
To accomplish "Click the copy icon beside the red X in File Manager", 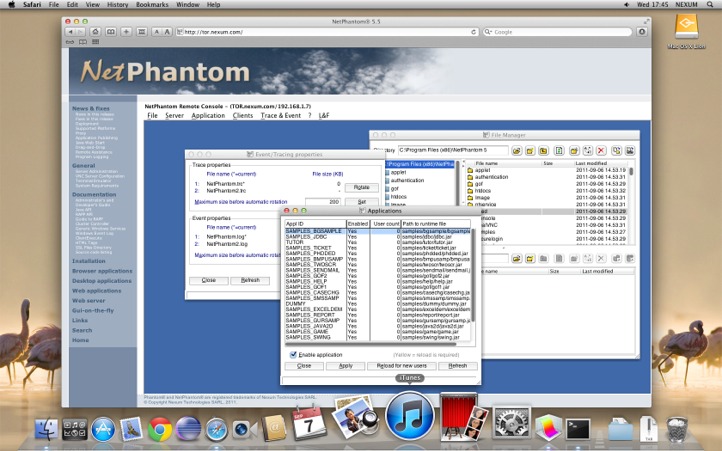I will click(x=616, y=151).
